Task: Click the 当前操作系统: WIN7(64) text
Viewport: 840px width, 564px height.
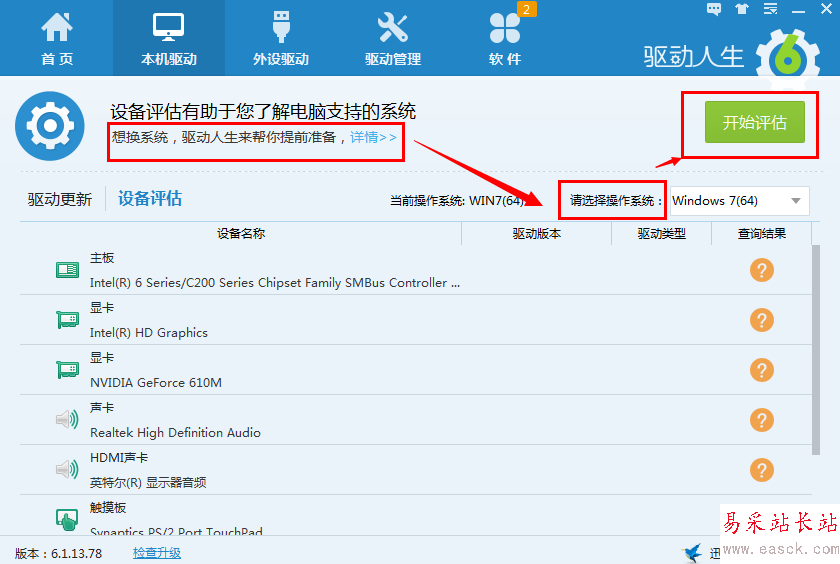Action: [457, 201]
